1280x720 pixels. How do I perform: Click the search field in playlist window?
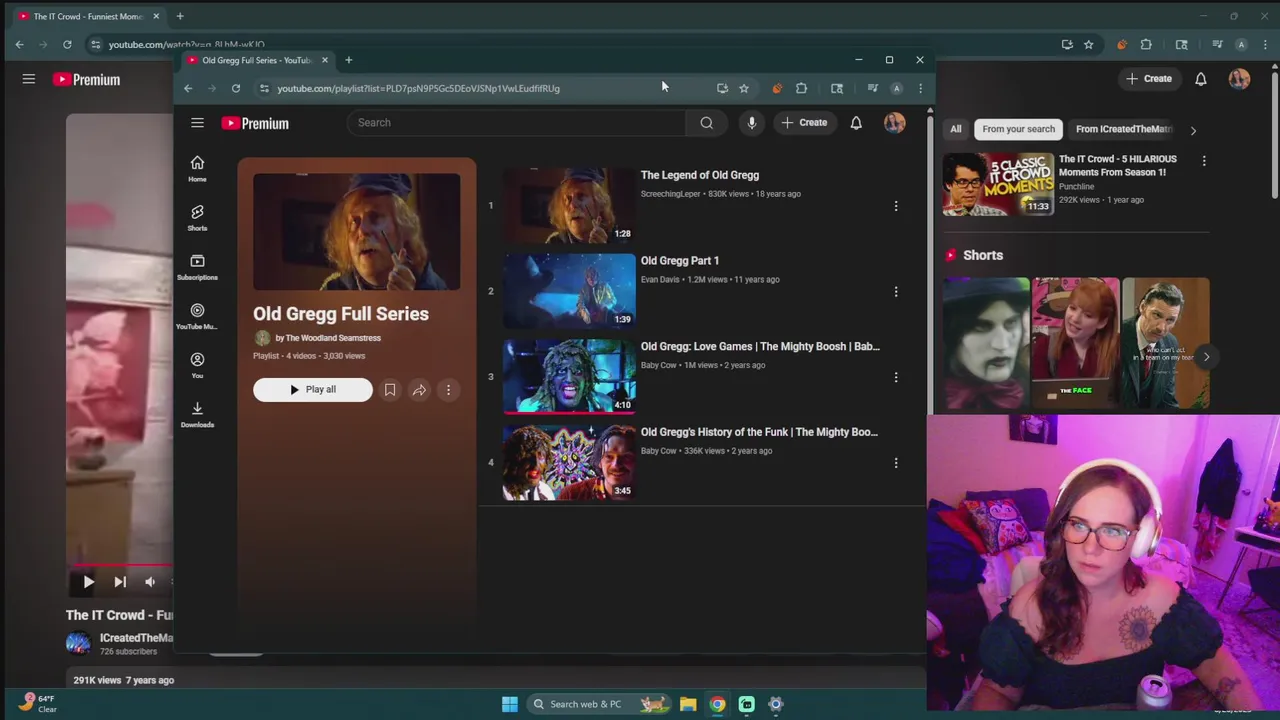[x=516, y=123]
